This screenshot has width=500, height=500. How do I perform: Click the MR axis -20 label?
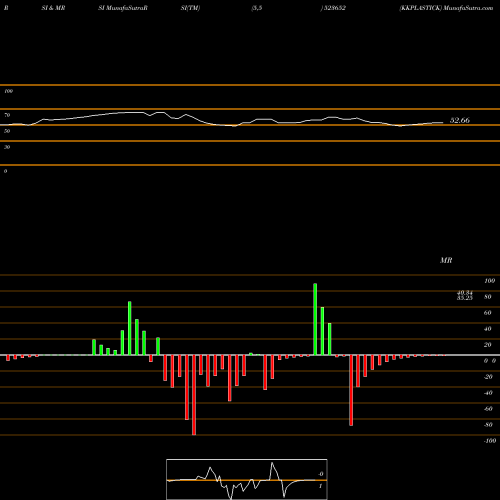tap(488, 377)
